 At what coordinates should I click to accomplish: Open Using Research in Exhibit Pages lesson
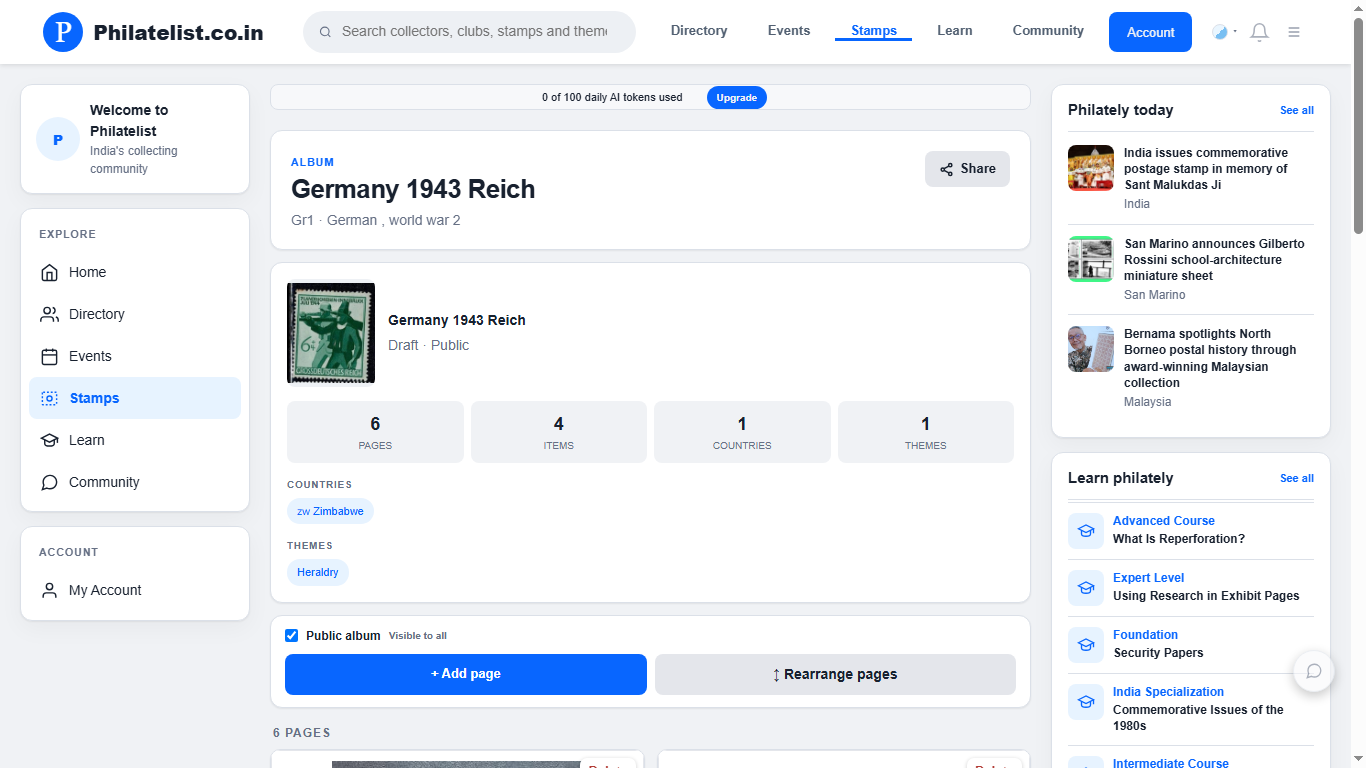pyautogui.click(x=1206, y=596)
